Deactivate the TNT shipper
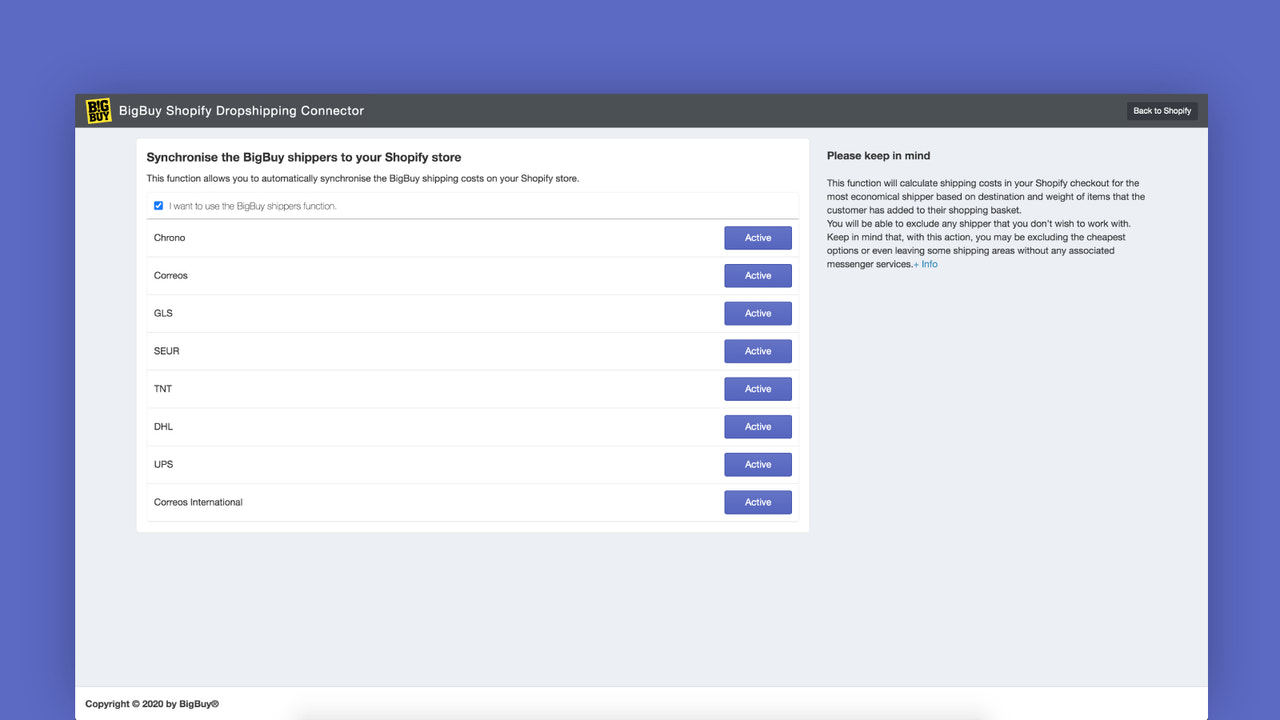The width and height of the screenshot is (1280, 720). (757, 389)
